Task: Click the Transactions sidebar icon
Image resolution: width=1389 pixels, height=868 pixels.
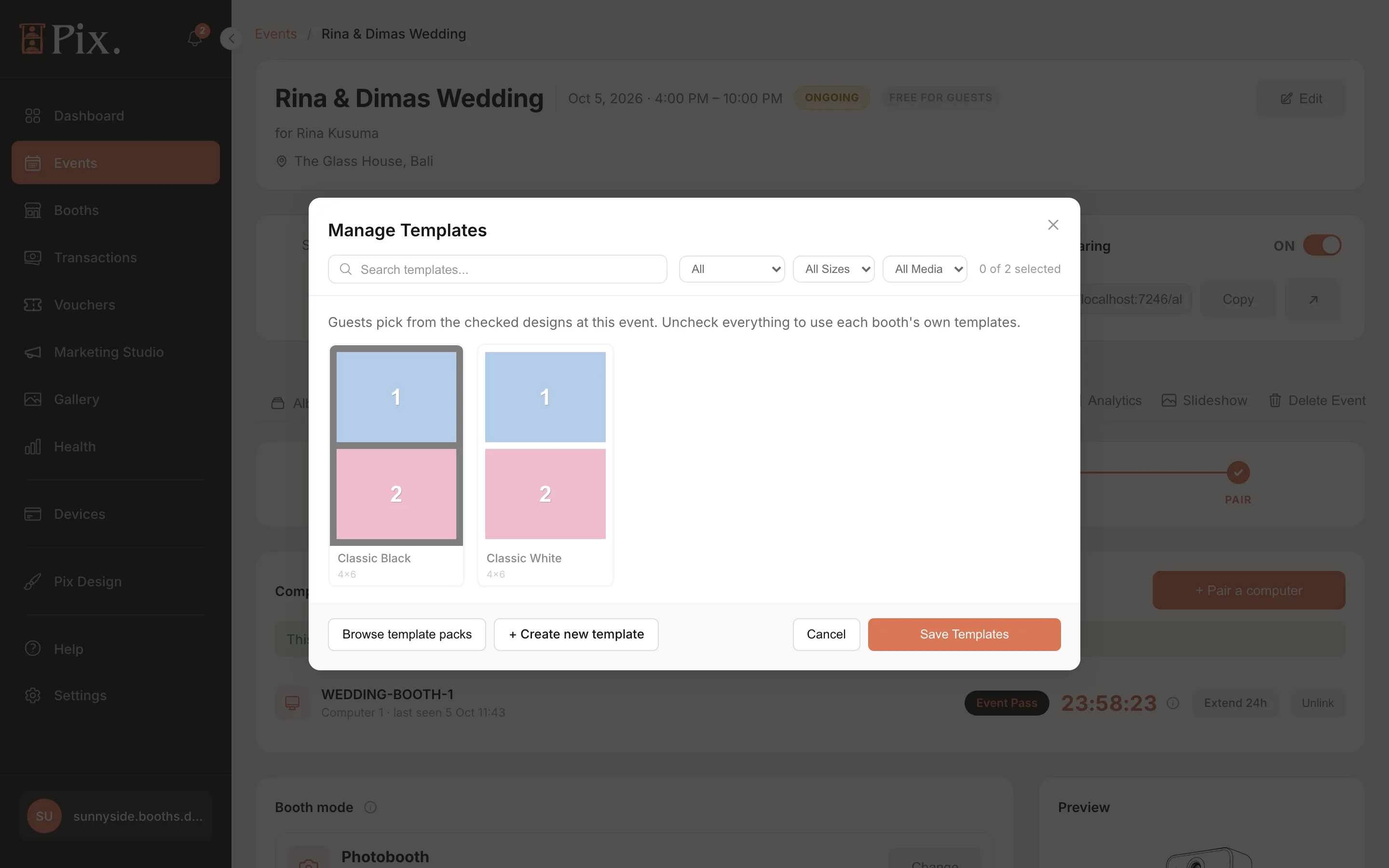Action: tap(33, 257)
